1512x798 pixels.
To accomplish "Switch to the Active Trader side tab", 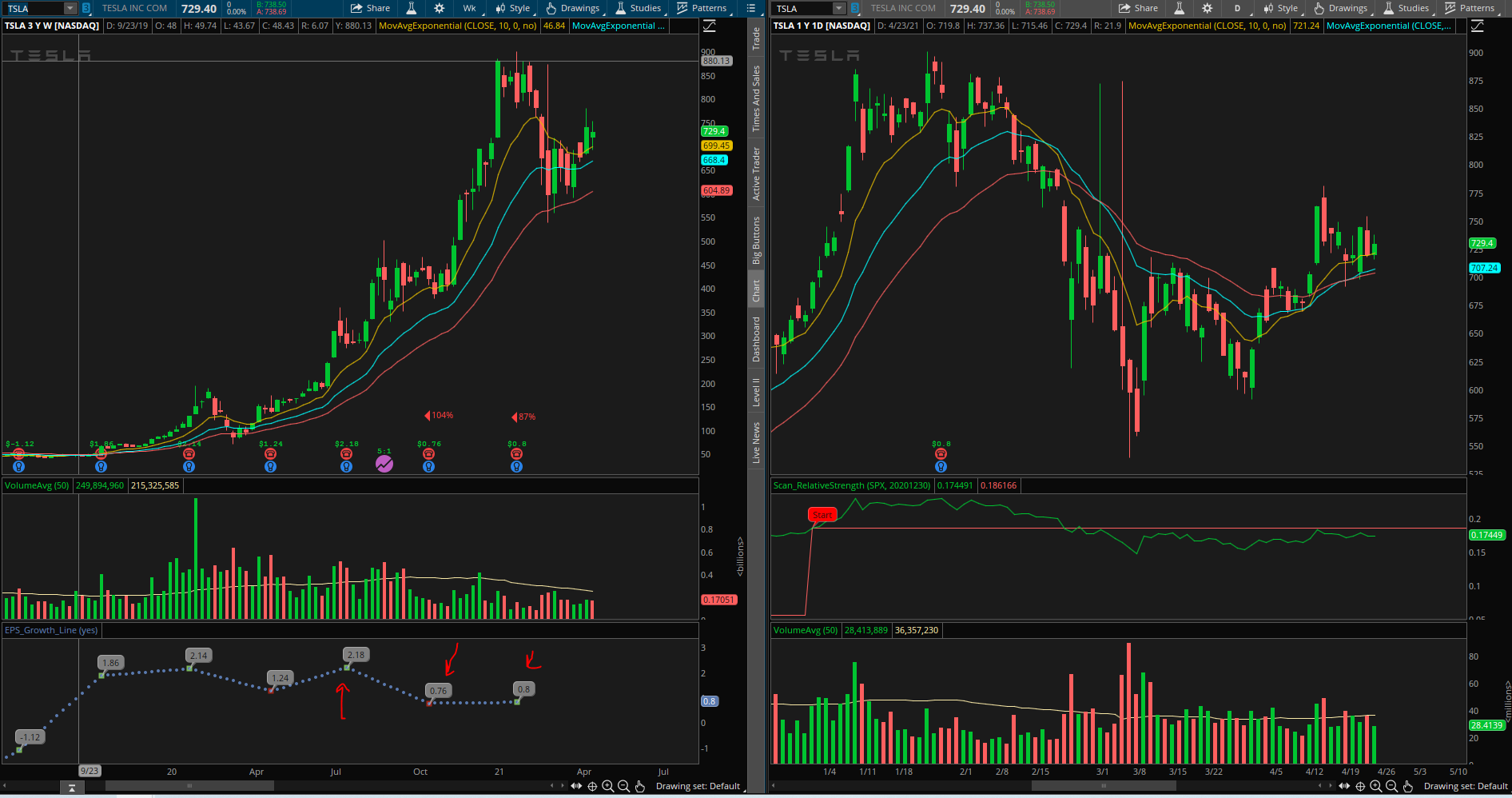I will coord(756,174).
